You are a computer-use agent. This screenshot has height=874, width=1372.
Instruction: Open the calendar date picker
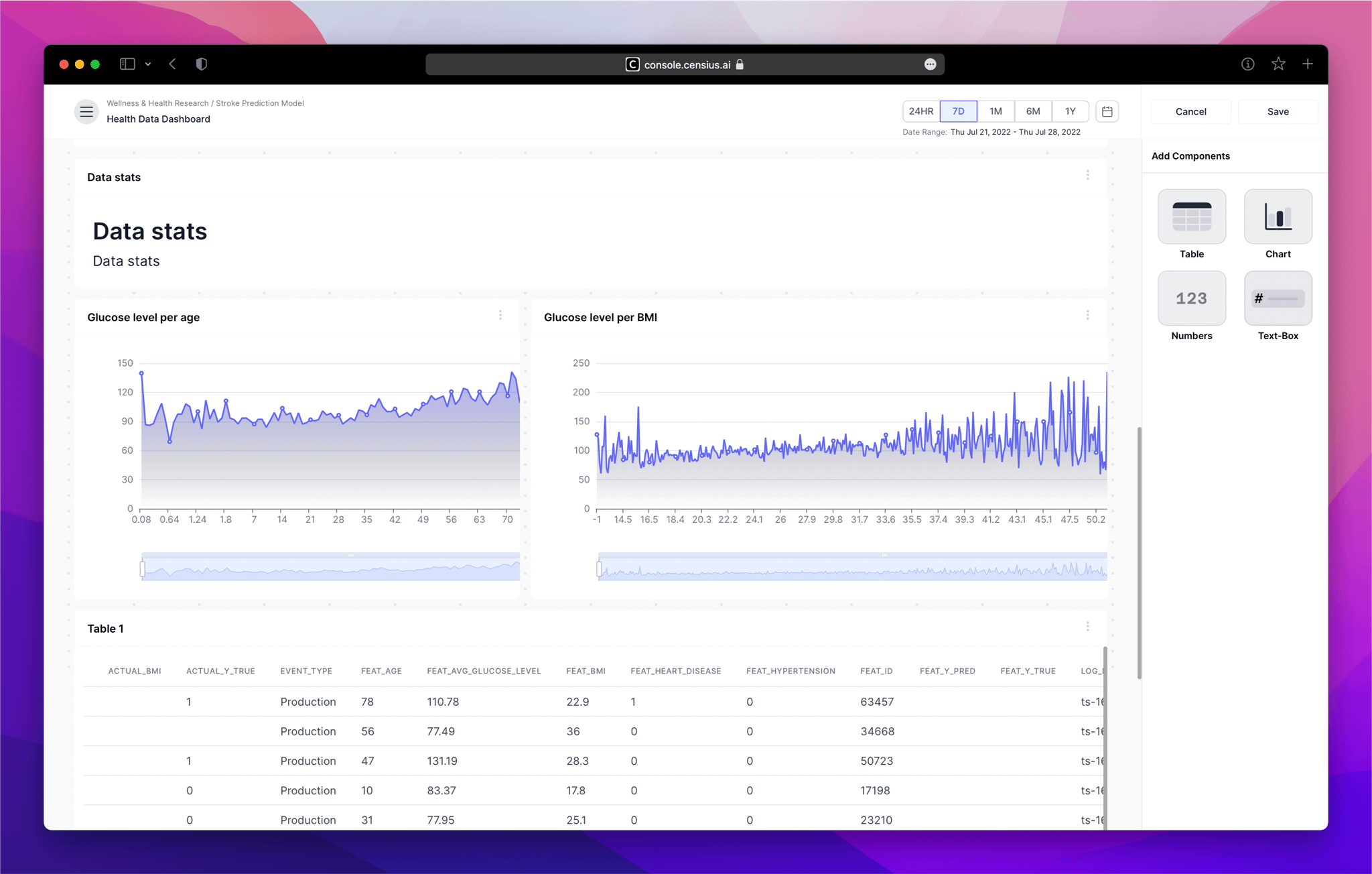point(1107,111)
